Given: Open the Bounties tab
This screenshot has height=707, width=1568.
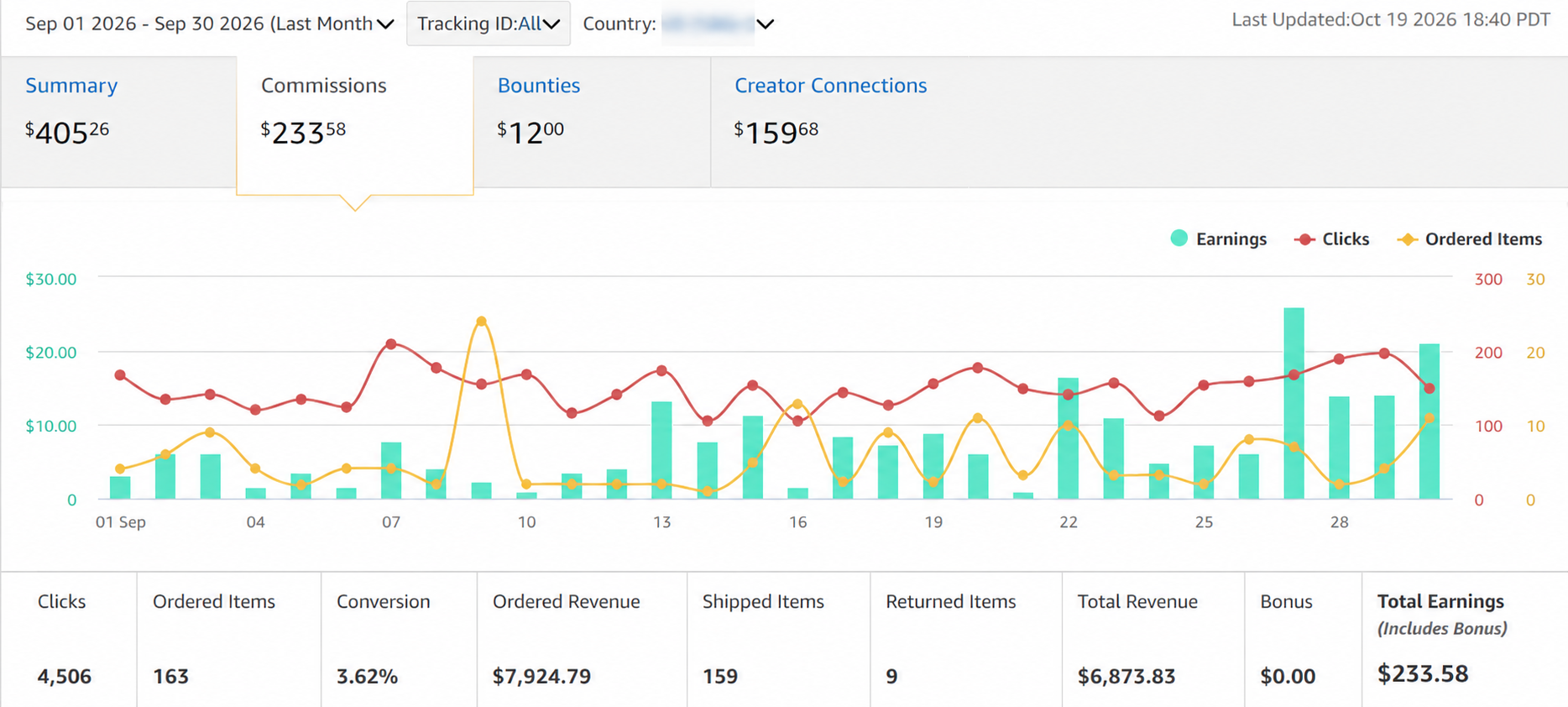Looking at the screenshot, I should coord(539,86).
